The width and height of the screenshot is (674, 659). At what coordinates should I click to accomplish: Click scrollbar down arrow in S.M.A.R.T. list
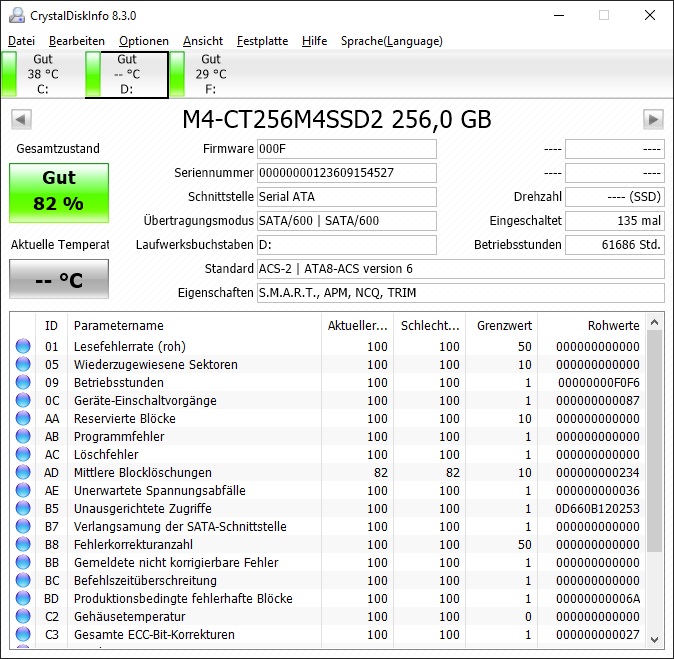[x=654, y=640]
